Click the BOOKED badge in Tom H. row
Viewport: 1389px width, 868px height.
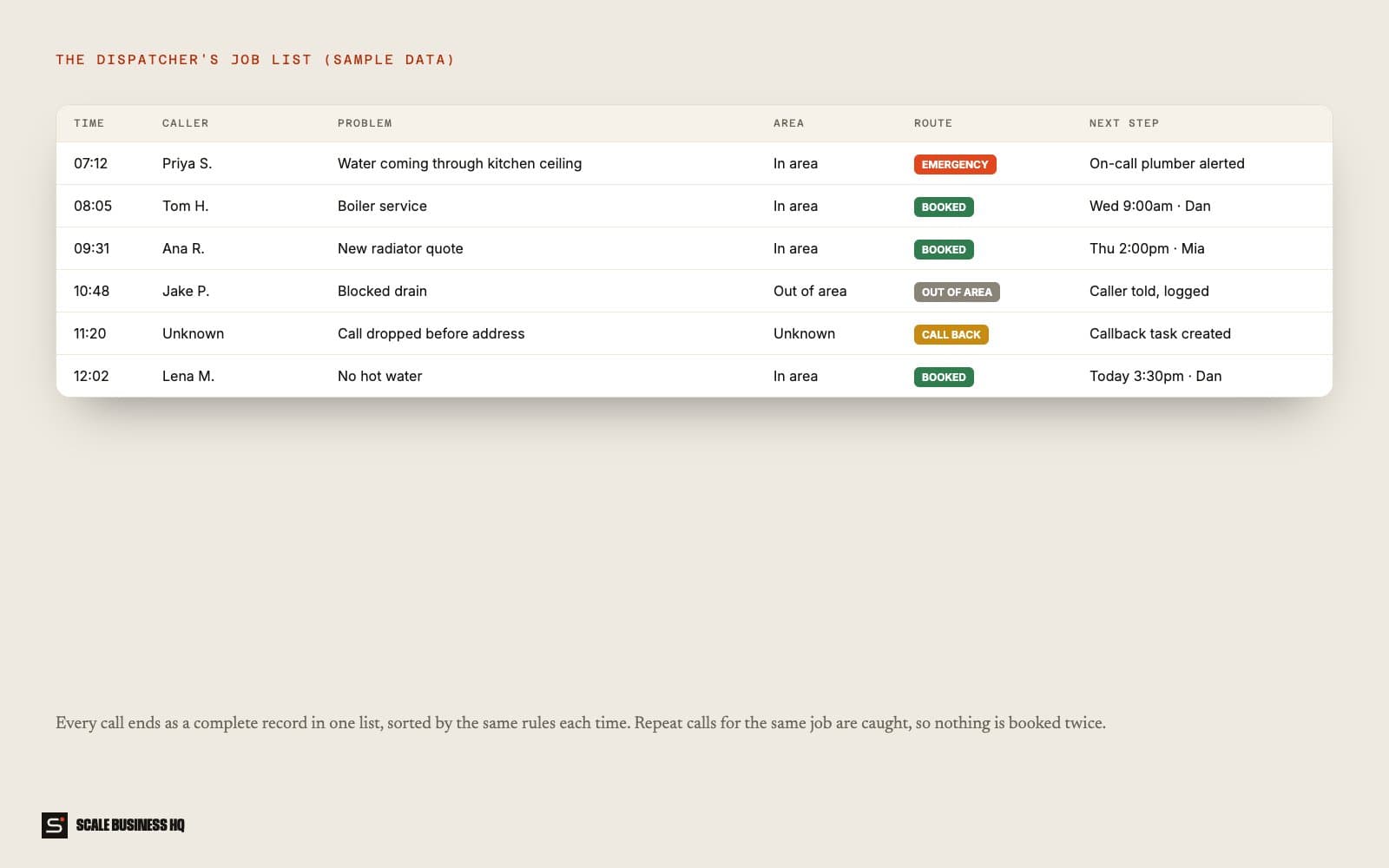pyautogui.click(x=944, y=207)
